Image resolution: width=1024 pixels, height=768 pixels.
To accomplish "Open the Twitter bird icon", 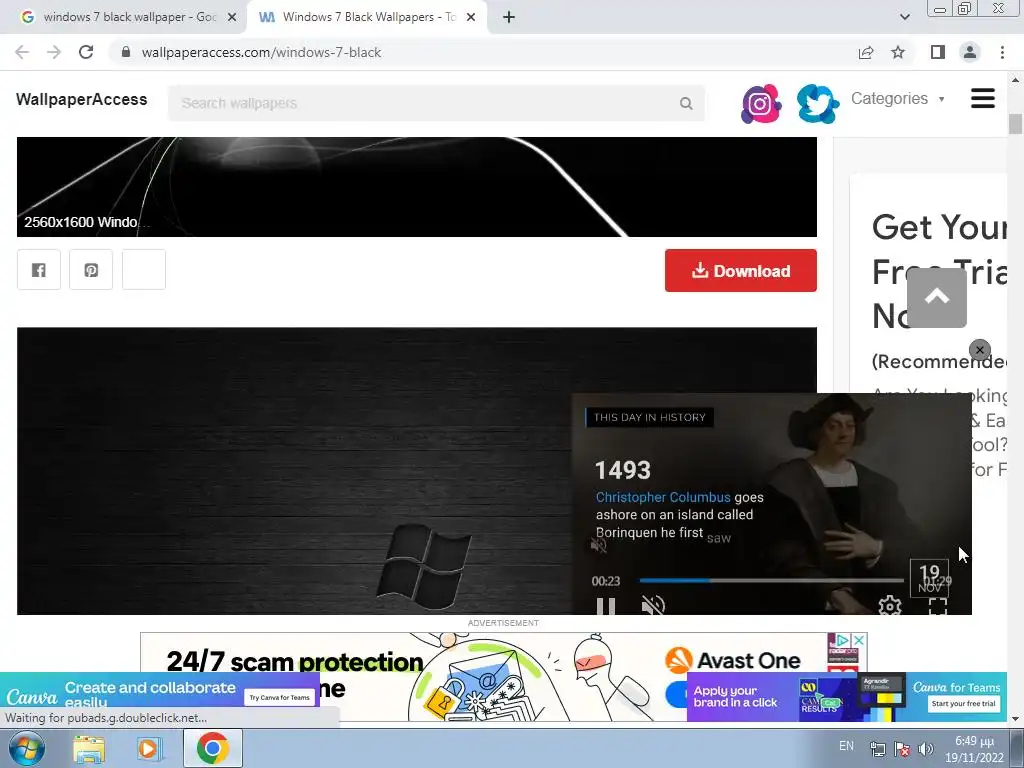I will tap(818, 103).
